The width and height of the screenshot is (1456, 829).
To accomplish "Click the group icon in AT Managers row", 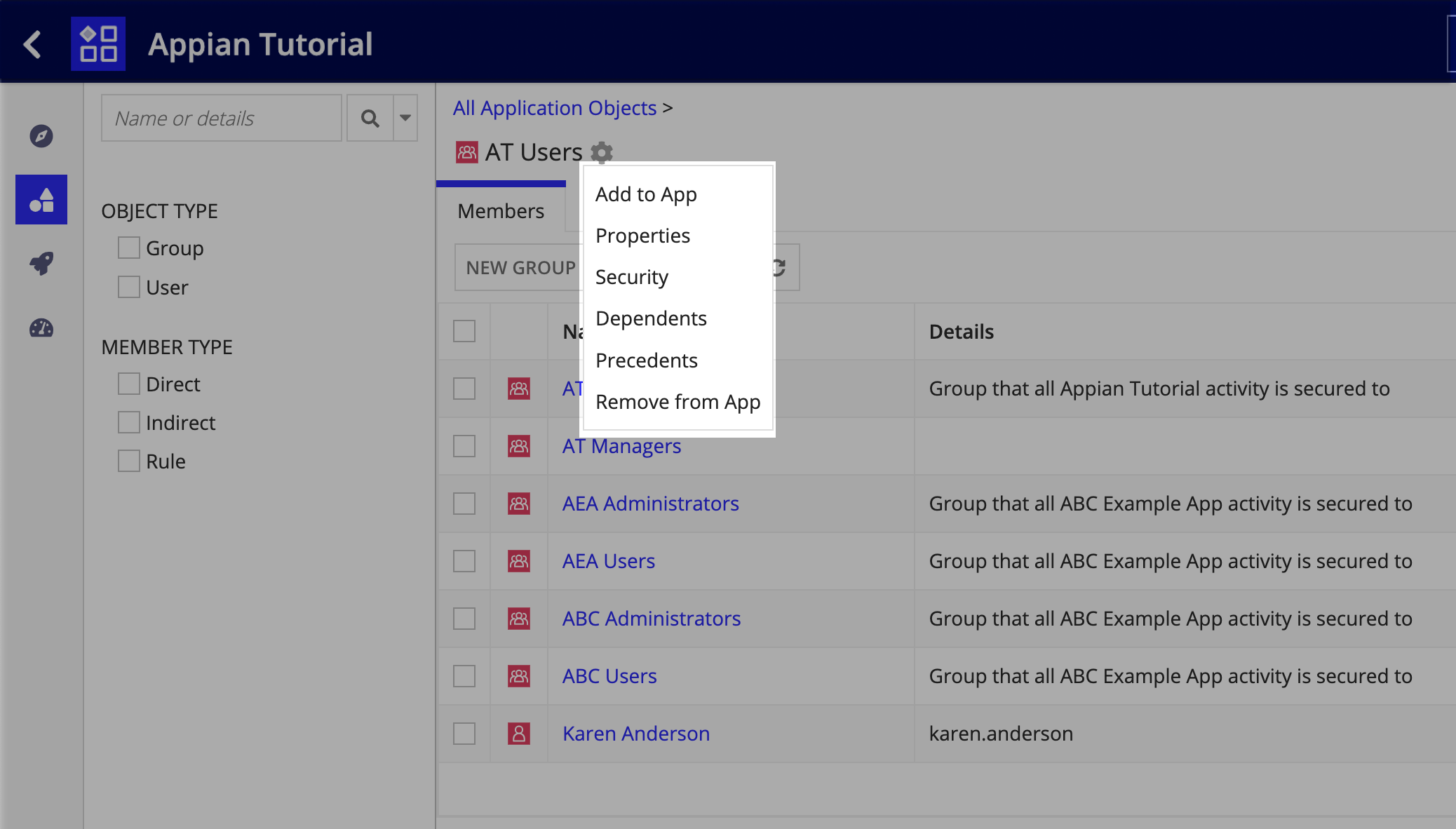I will click(x=519, y=446).
